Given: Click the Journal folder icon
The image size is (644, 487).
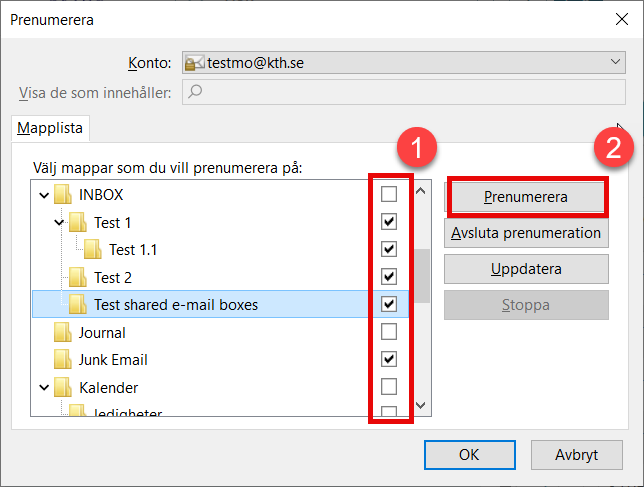Looking at the screenshot, I should click(x=63, y=332).
